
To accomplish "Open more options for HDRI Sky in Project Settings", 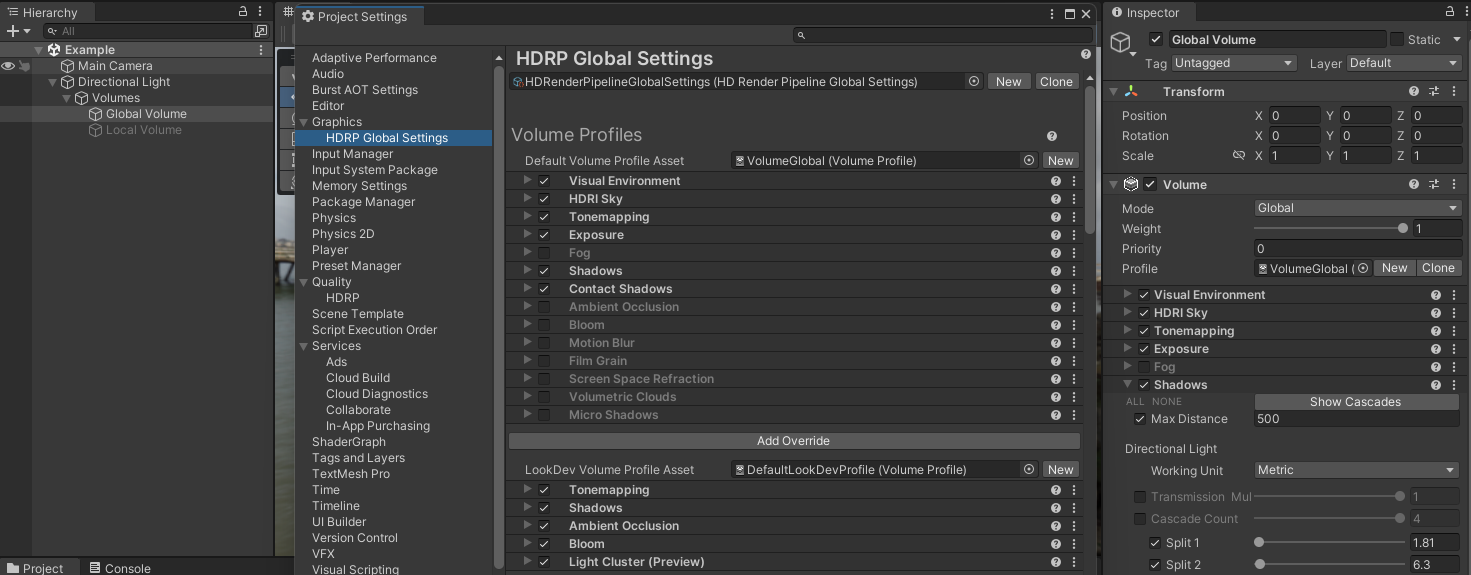I will pyautogui.click(x=1074, y=199).
